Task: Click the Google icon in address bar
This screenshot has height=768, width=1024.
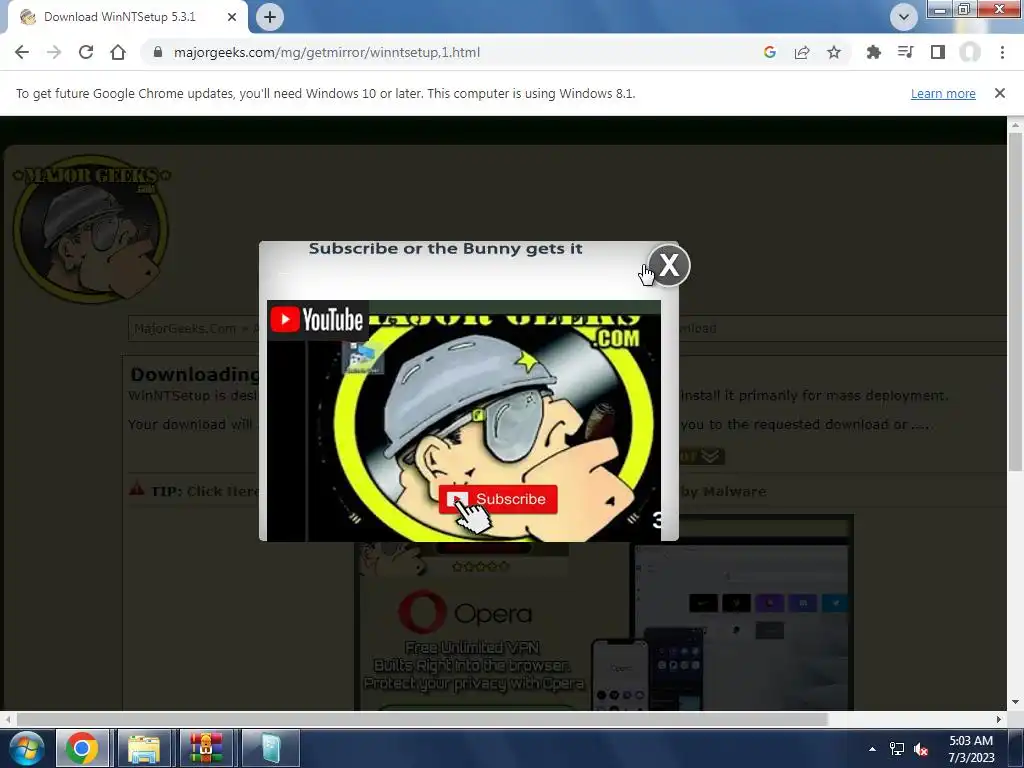Action: pyautogui.click(x=770, y=52)
